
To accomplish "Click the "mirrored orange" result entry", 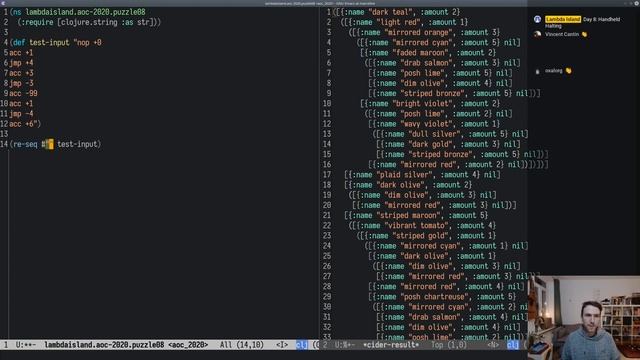I will click(424, 33).
